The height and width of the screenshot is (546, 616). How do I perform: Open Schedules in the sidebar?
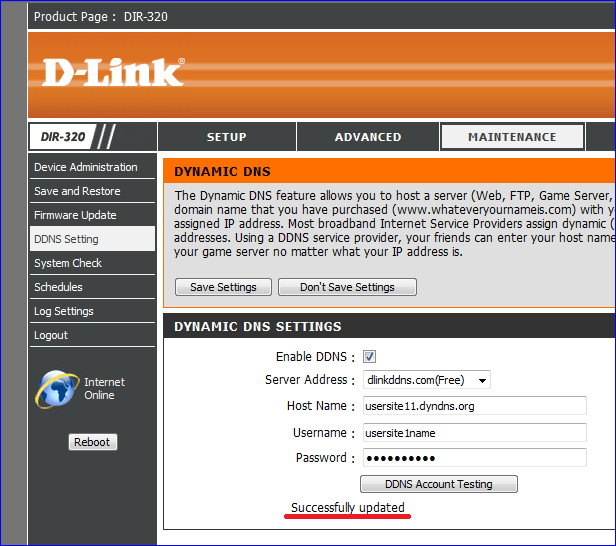point(92,287)
